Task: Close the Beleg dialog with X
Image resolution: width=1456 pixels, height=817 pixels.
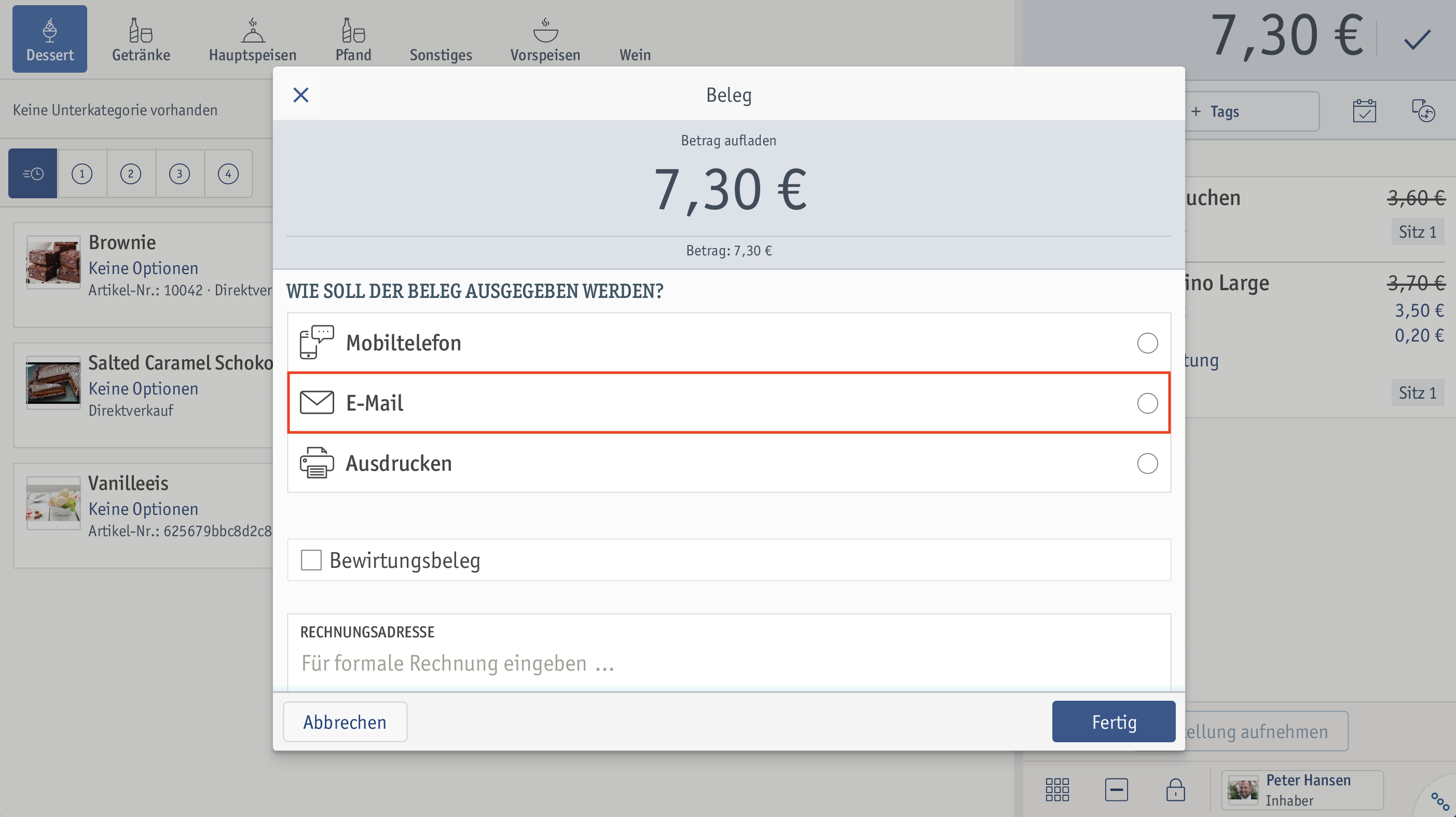Action: point(301,95)
